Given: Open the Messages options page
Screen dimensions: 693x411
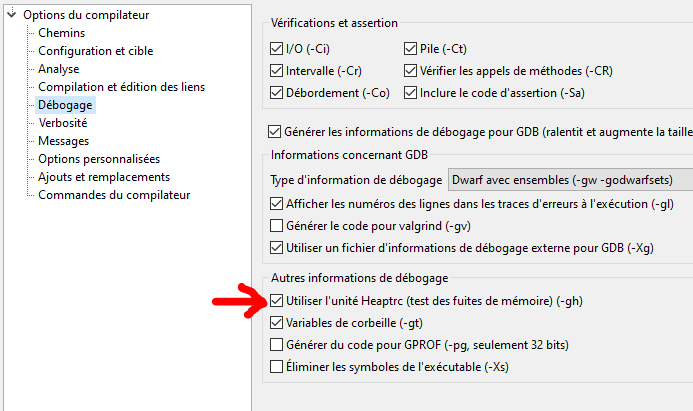Looking at the screenshot, I should click(x=63, y=141).
